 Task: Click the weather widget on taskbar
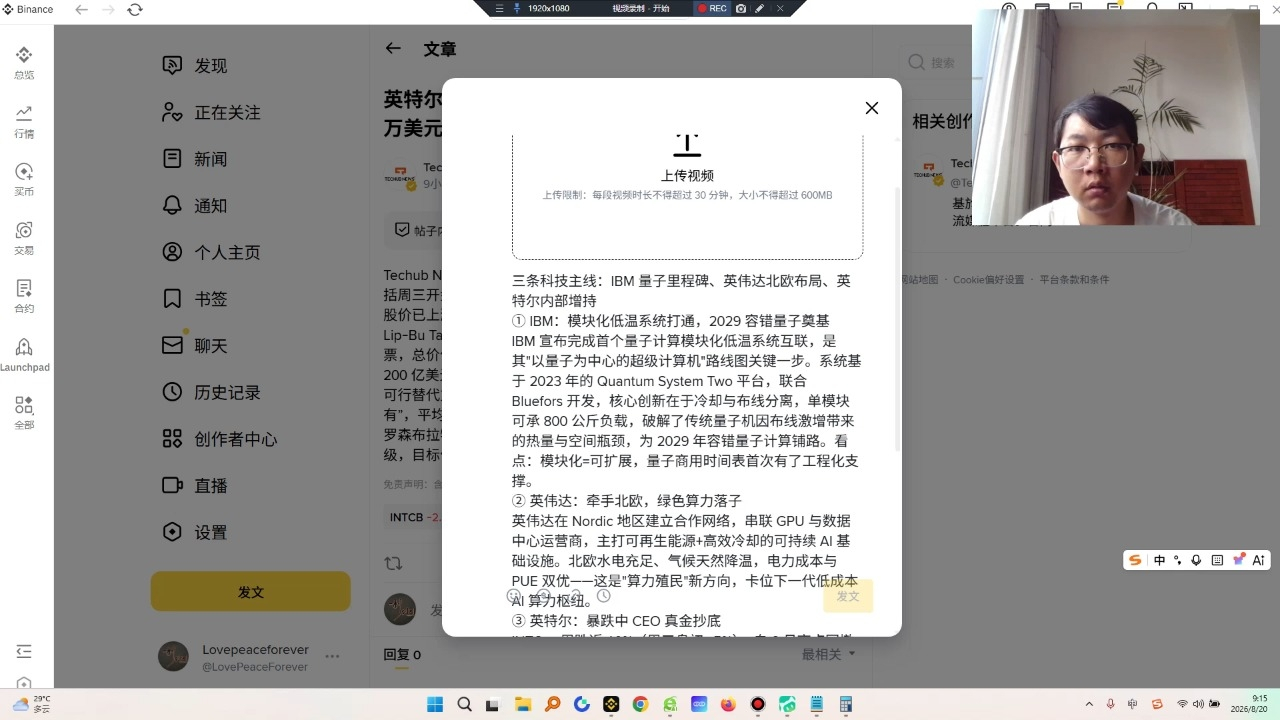pos(31,704)
